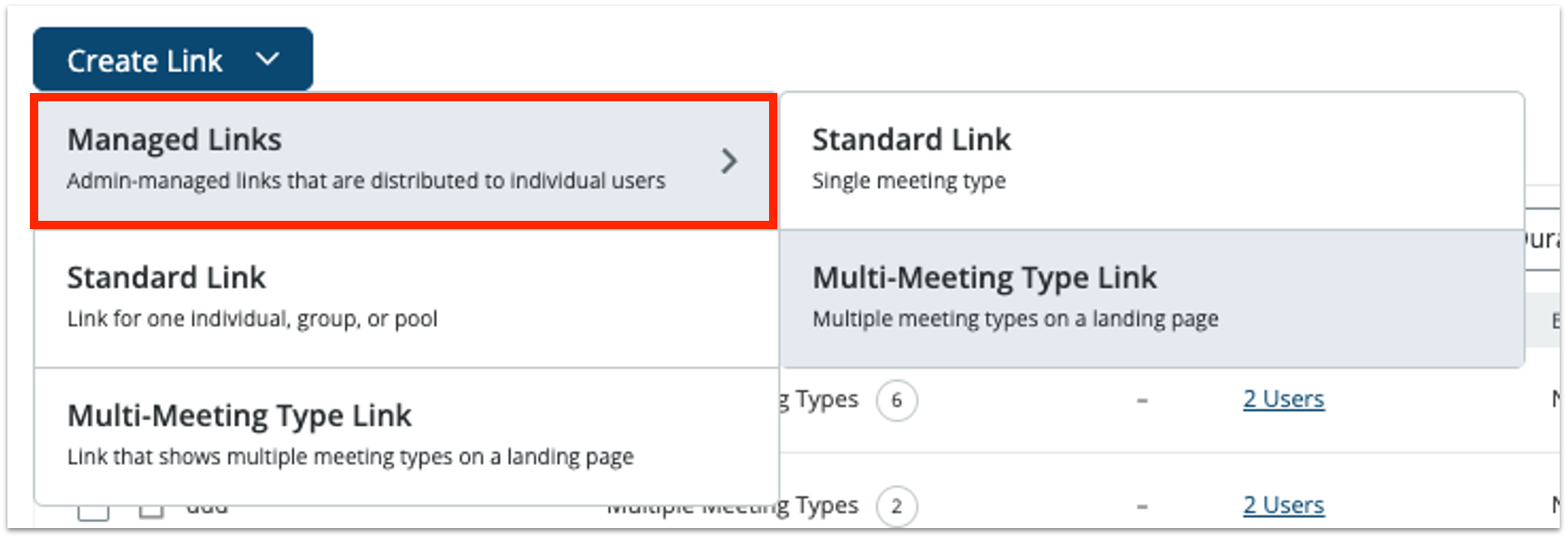Open 2 Users link beside the 2 badge
This screenshot has height=538, width=1568.
1283,505
